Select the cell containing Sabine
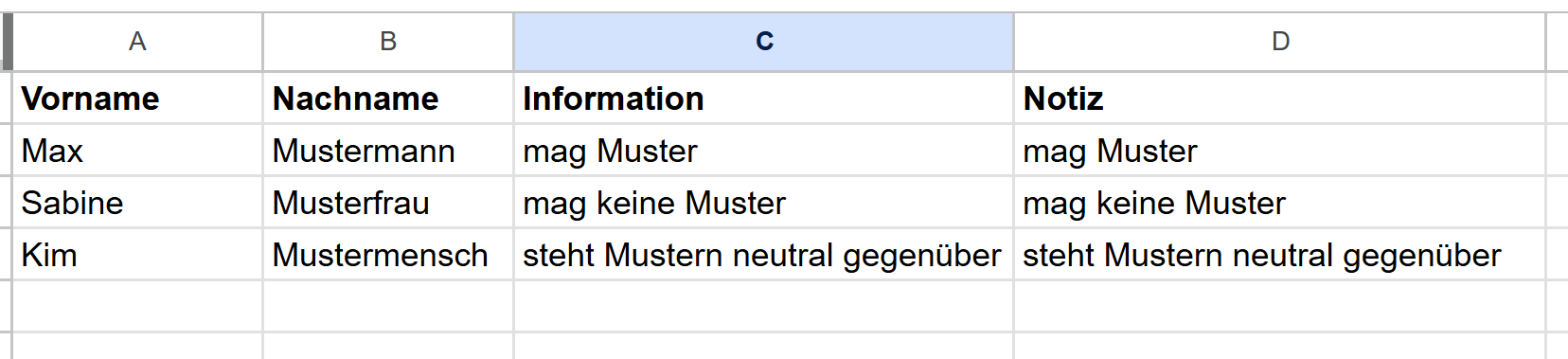1568x359 pixels. pyautogui.click(x=137, y=203)
